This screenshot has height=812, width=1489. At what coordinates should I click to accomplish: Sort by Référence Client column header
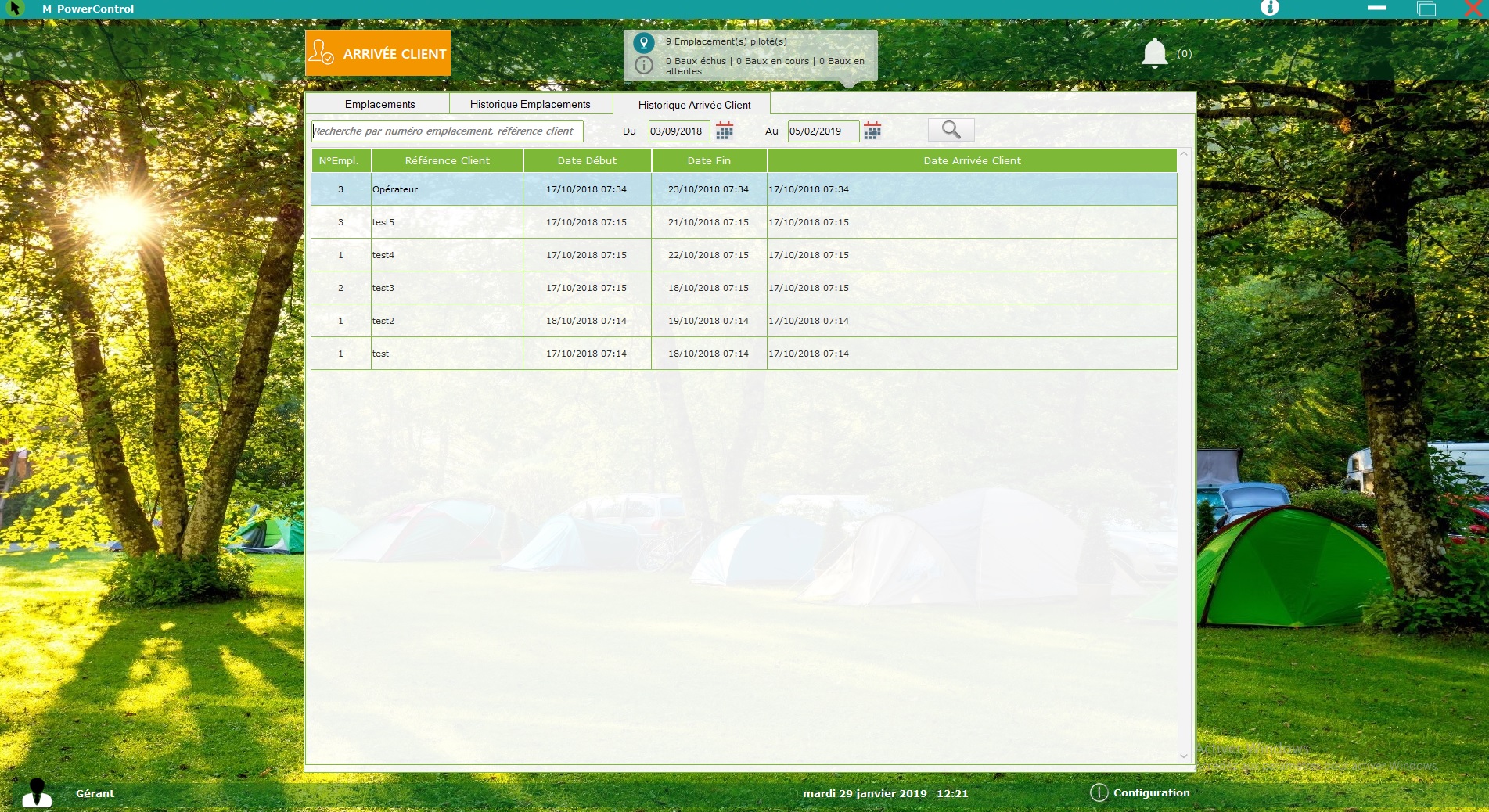pos(447,160)
